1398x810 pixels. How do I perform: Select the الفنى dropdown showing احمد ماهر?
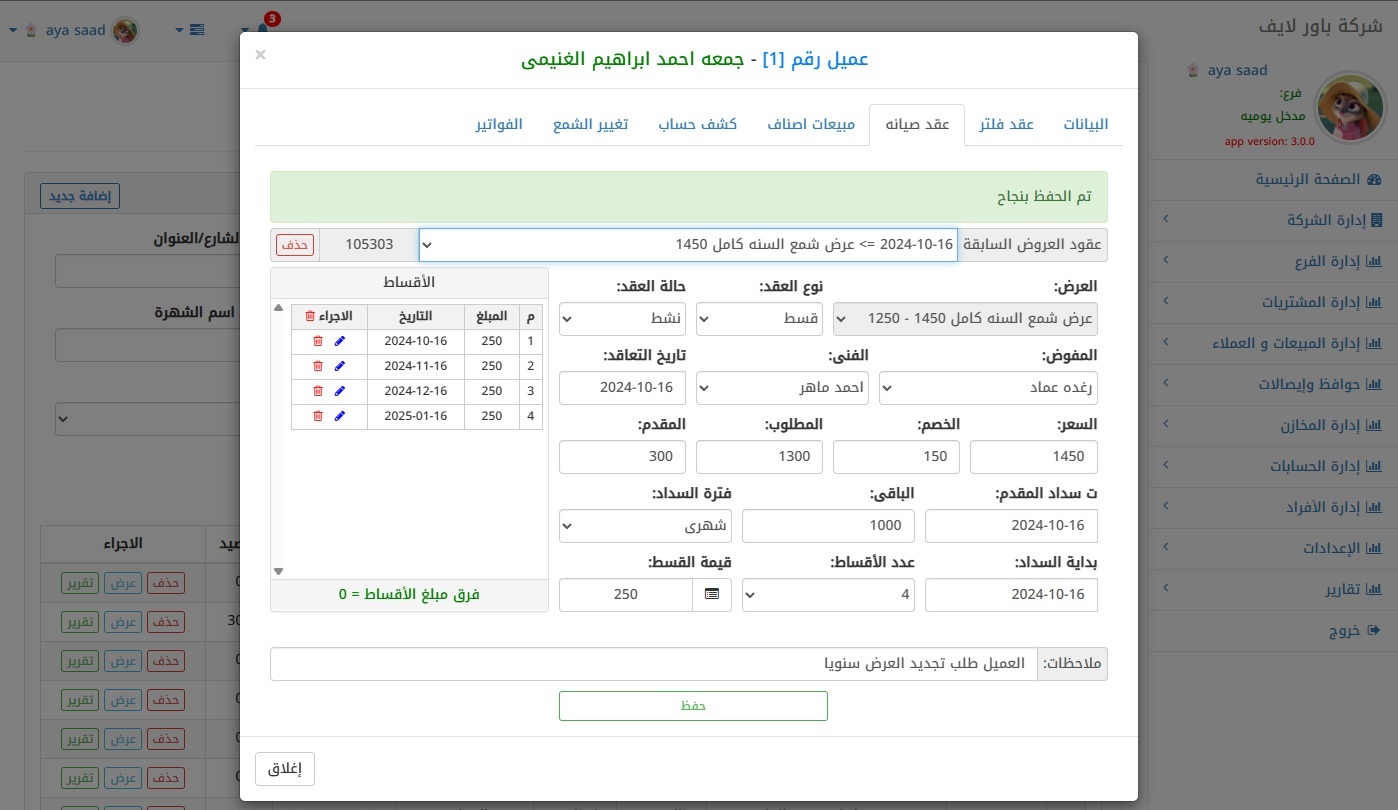[782, 387]
